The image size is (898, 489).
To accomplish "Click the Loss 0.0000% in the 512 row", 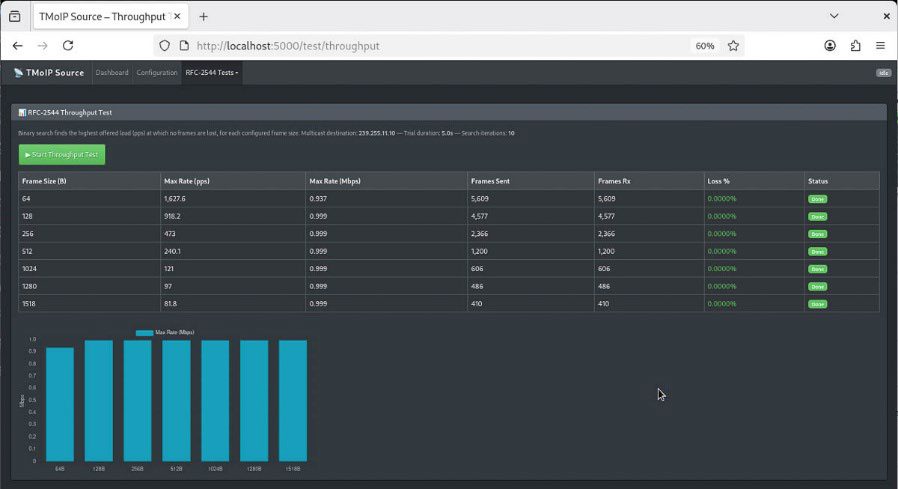I will (x=722, y=251).
